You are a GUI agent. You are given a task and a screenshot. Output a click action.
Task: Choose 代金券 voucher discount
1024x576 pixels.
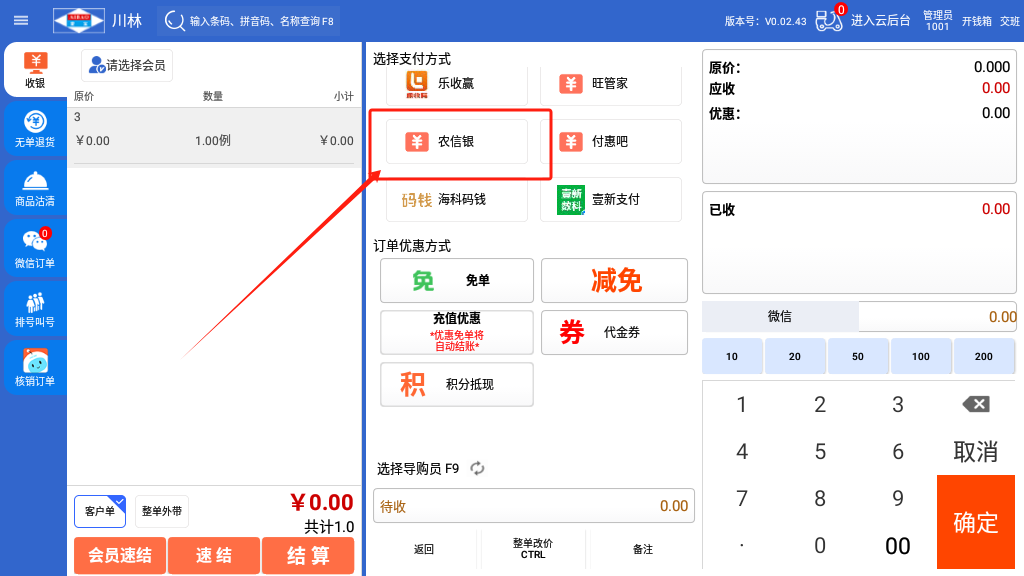[614, 332]
